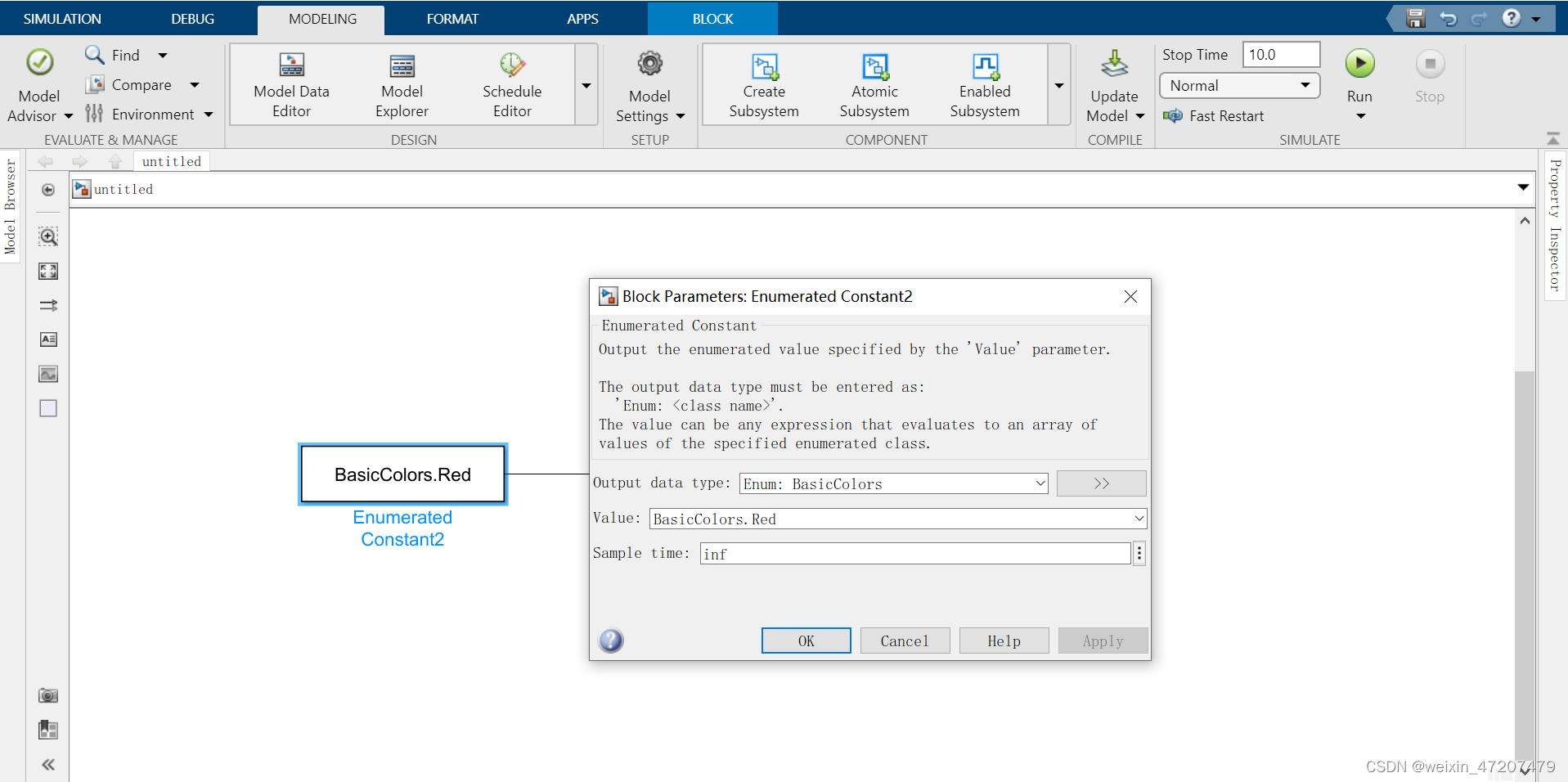Click Atomic Subsystem
The width and height of the screenshot is (1568, 782).
pyautogui.click(x=874, y=84)
